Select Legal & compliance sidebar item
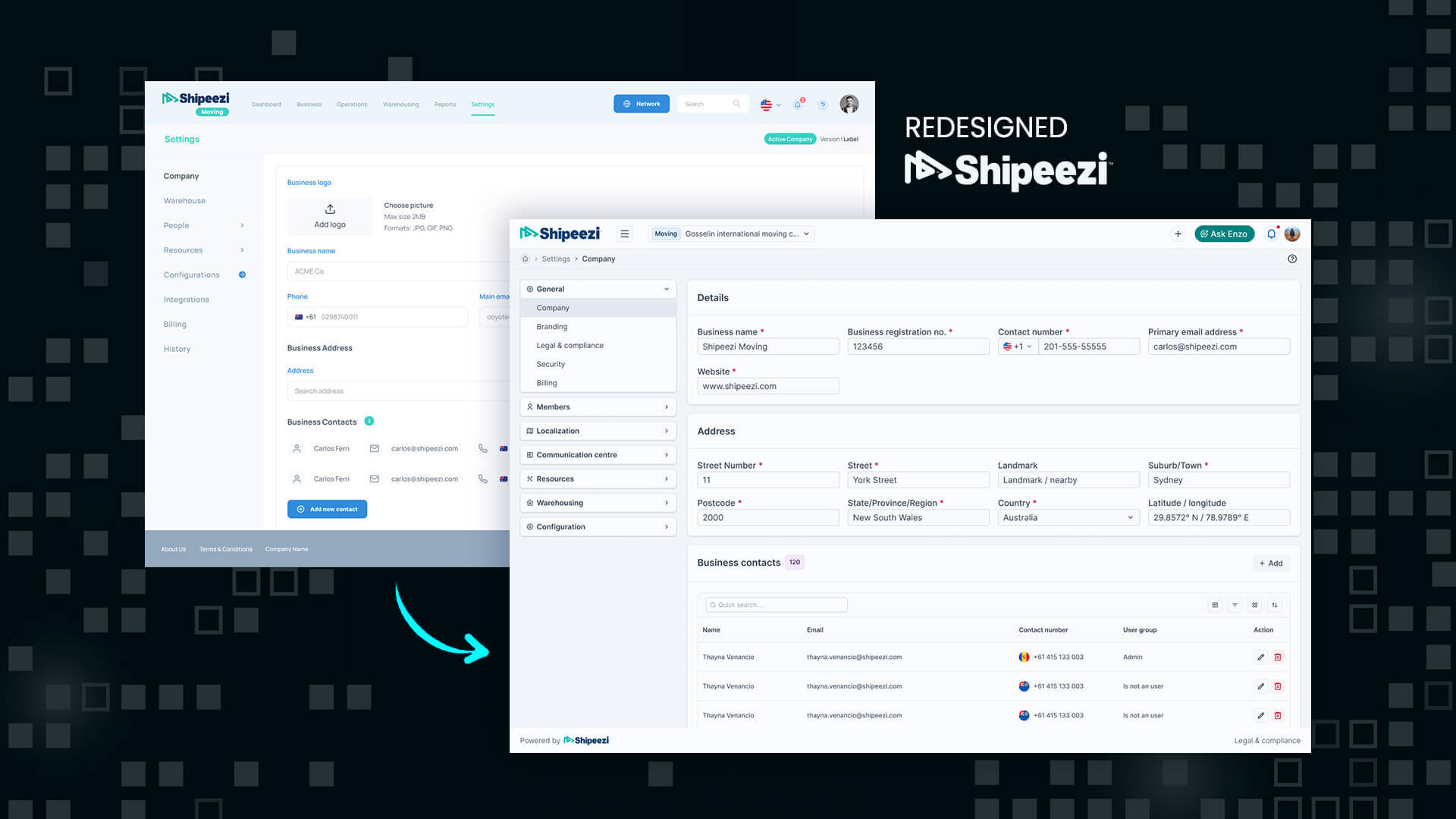The image size is (1456, 819). click(x=570, y=346)
